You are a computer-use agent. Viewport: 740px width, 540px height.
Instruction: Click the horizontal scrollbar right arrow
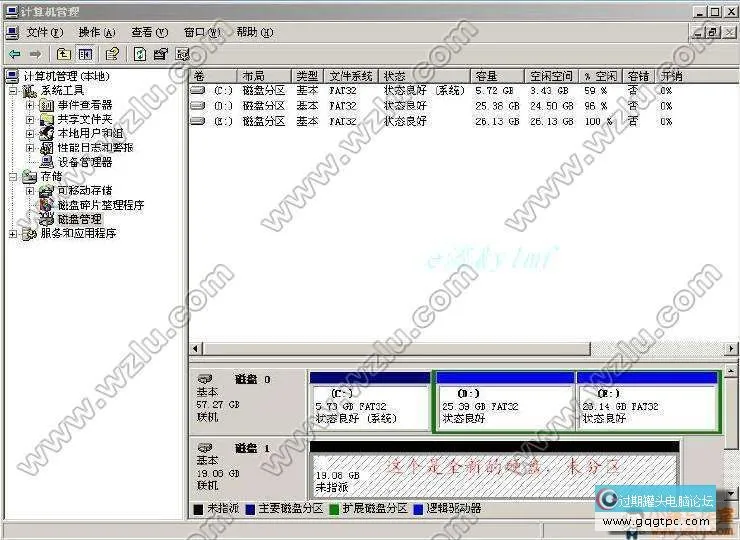(731, 349)
